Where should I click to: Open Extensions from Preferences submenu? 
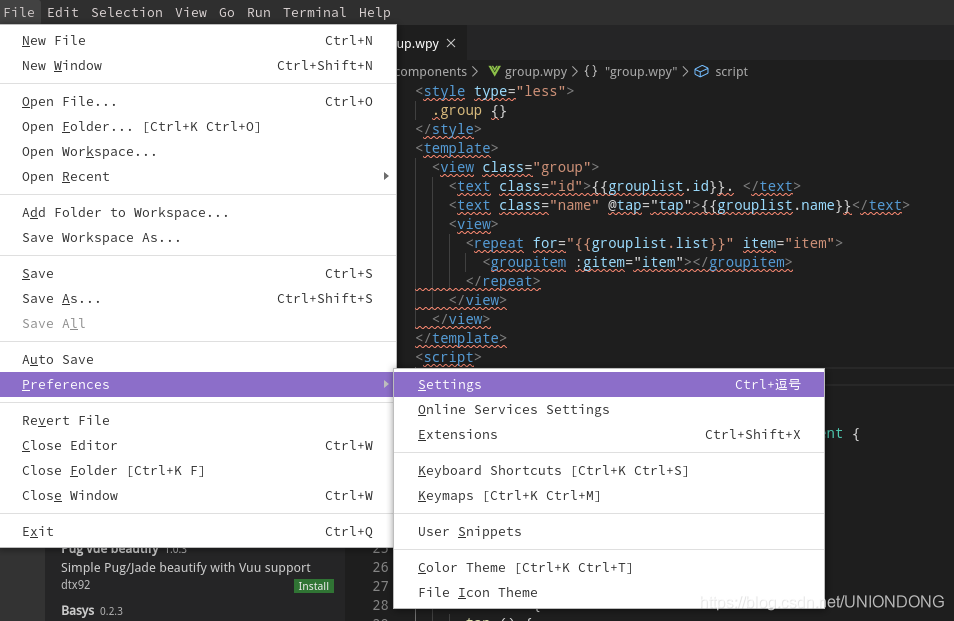click(x=609, y=434)
